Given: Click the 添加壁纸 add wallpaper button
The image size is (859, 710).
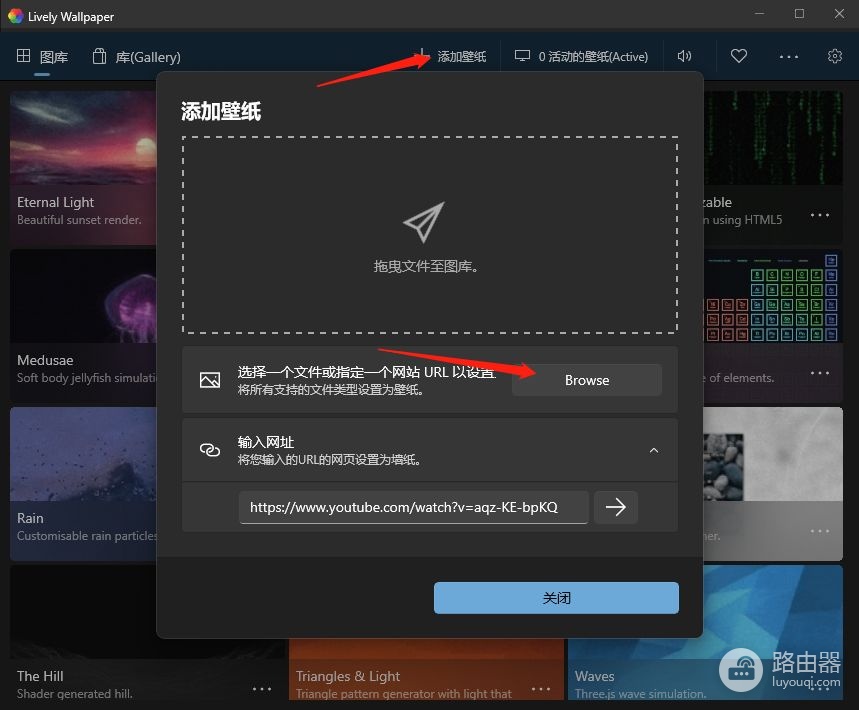Looking at the screenshot, I should tap(451, 56).
